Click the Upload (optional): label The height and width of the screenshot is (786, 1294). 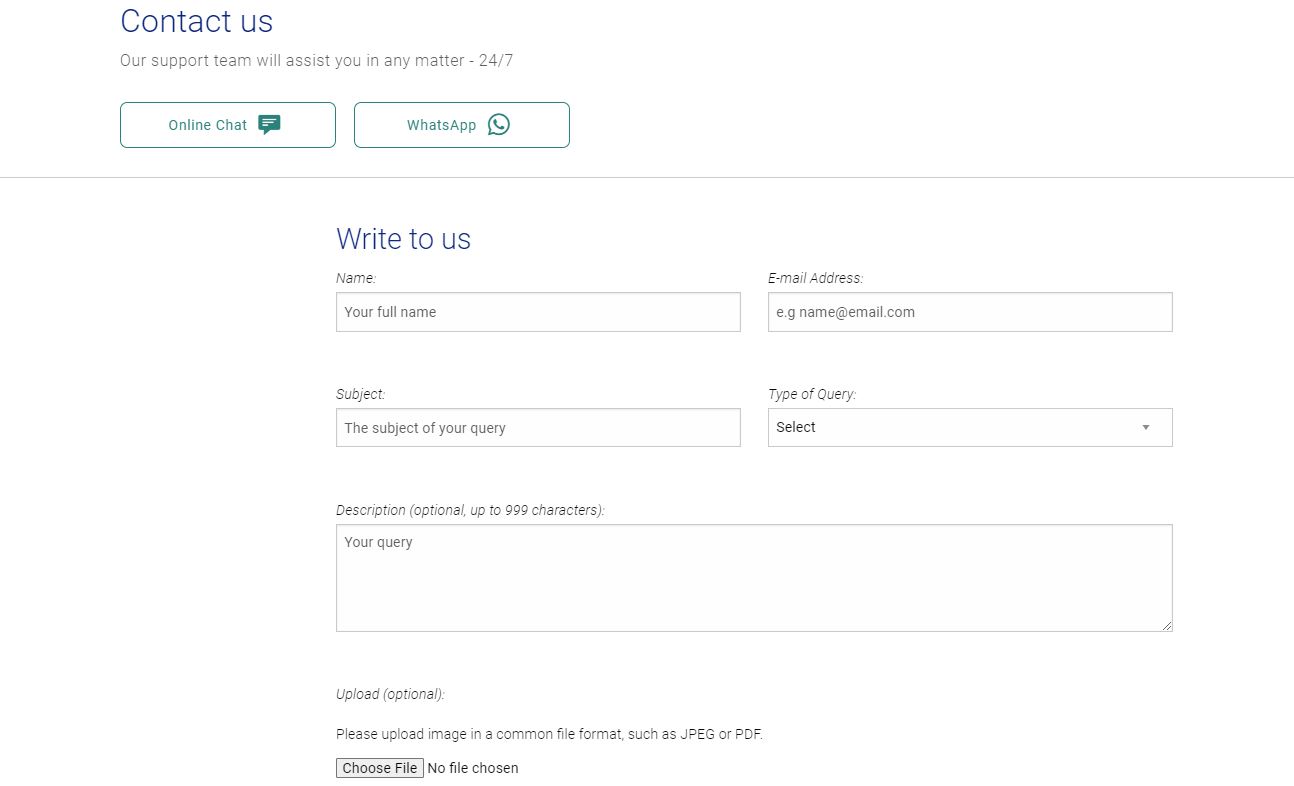click(x=390, y=694)
